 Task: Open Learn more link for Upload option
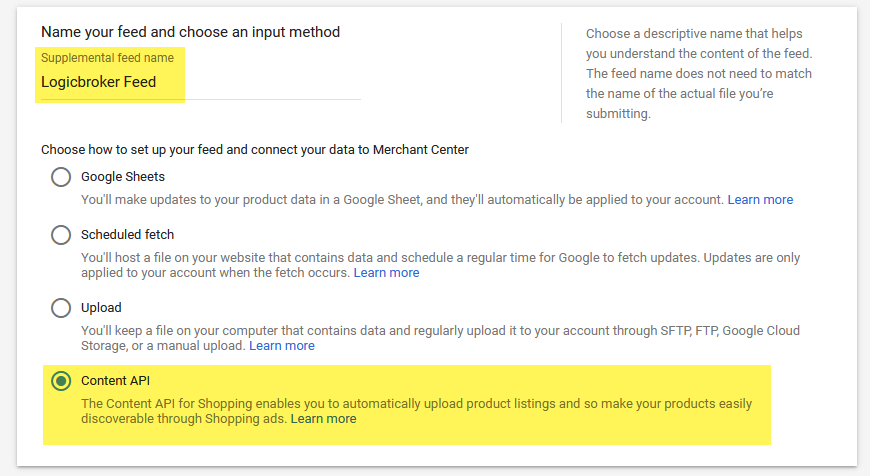282,346
